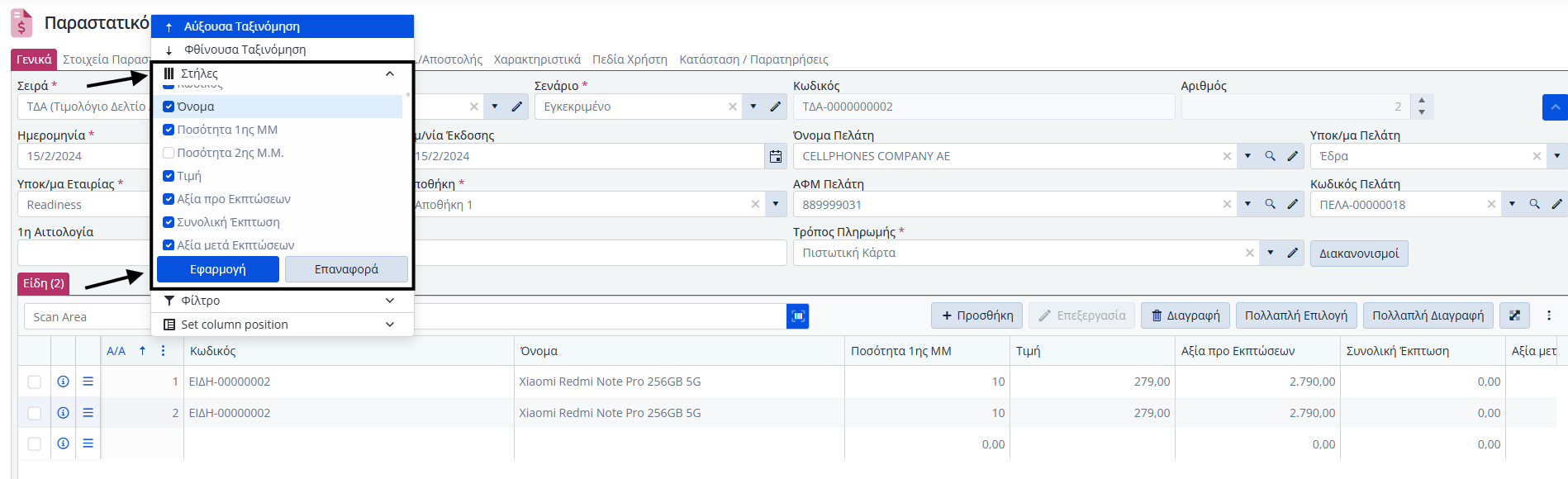Viewport: 1568px width, 479px height.
Task: Click the barcode scan icon button
Action: [x=798, y=316]
